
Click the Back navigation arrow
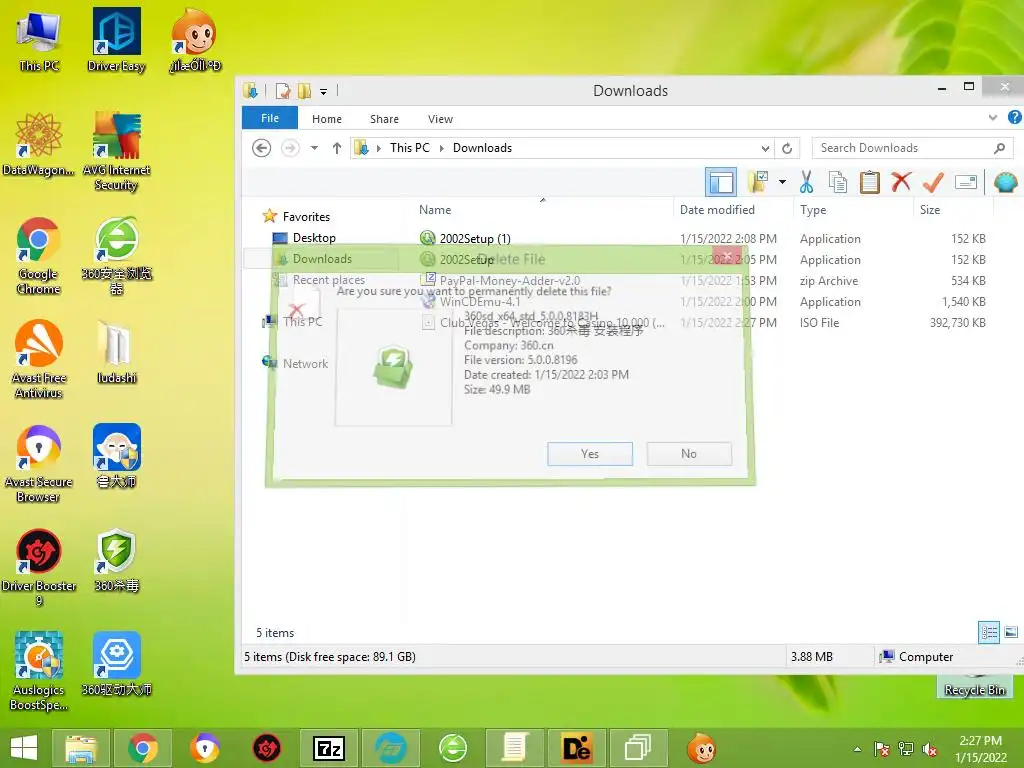click(261, 148)
